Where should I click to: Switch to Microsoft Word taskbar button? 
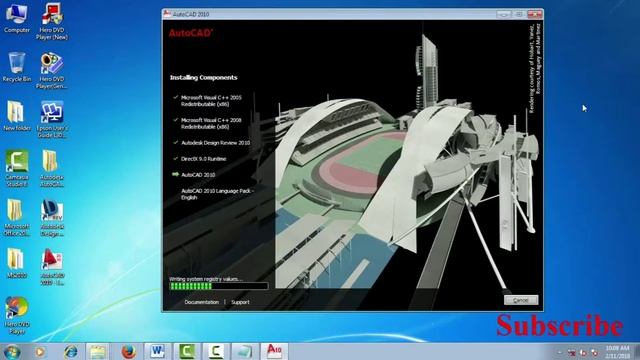tap(157, 351)
